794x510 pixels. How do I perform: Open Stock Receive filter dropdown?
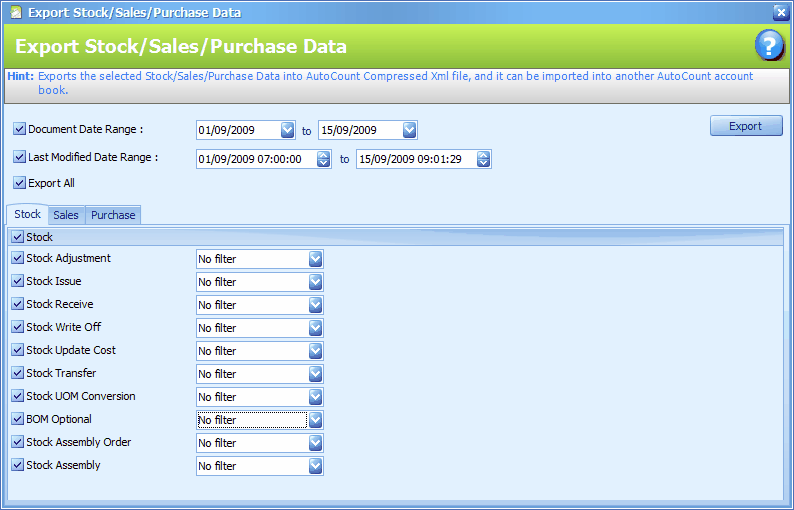click(x=315, y=305)
